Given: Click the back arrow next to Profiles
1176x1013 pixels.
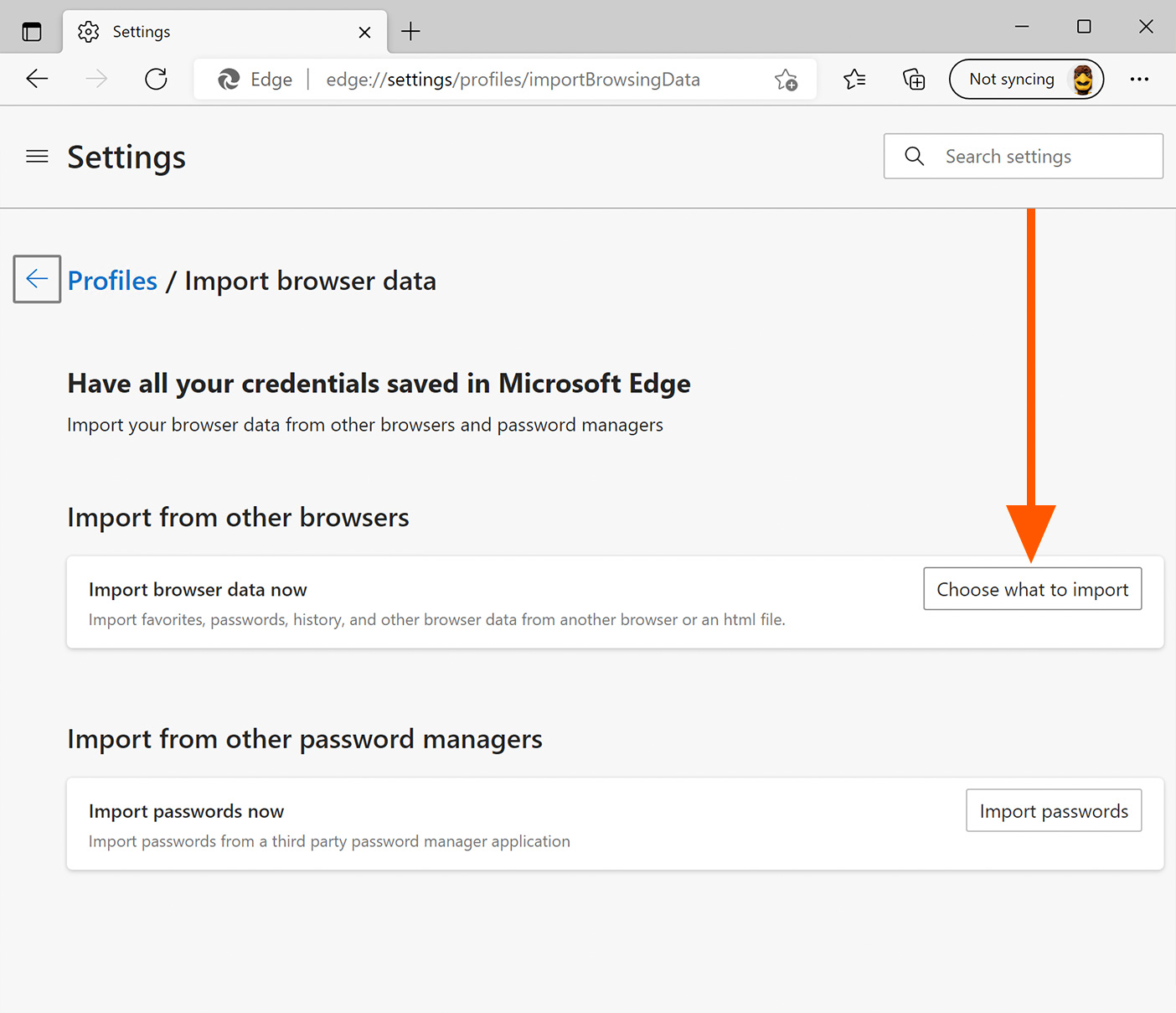Looking at the screenshot, I should (x=37, y=279).
